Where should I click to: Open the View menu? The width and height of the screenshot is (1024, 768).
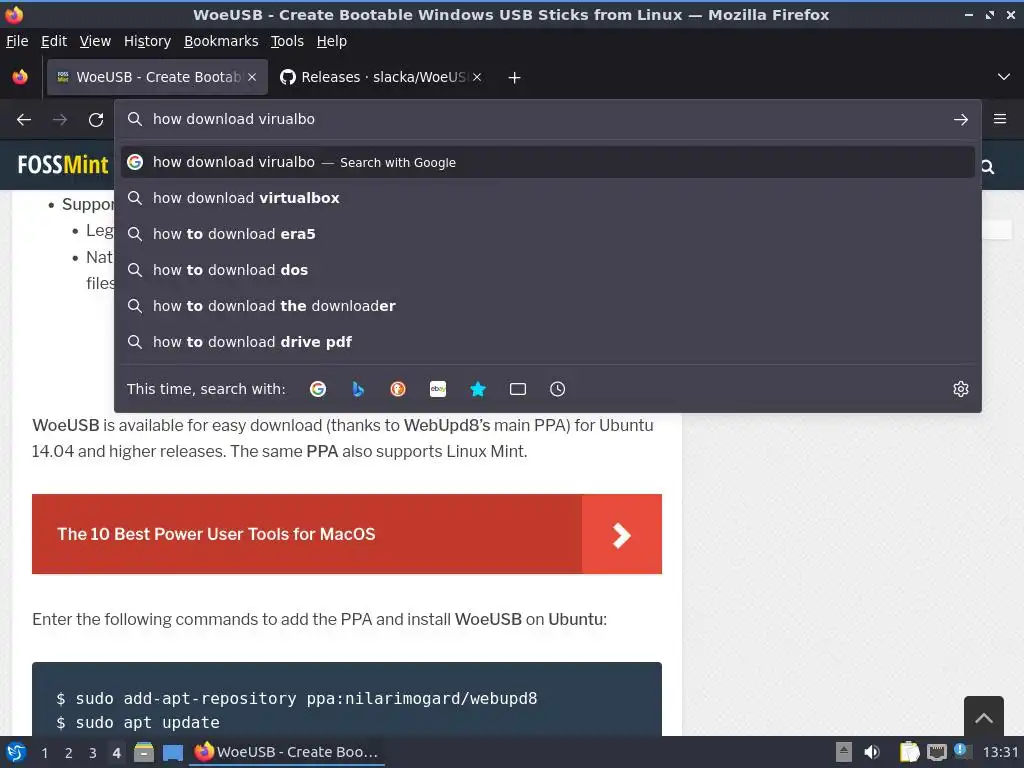[x=95, y=41]
